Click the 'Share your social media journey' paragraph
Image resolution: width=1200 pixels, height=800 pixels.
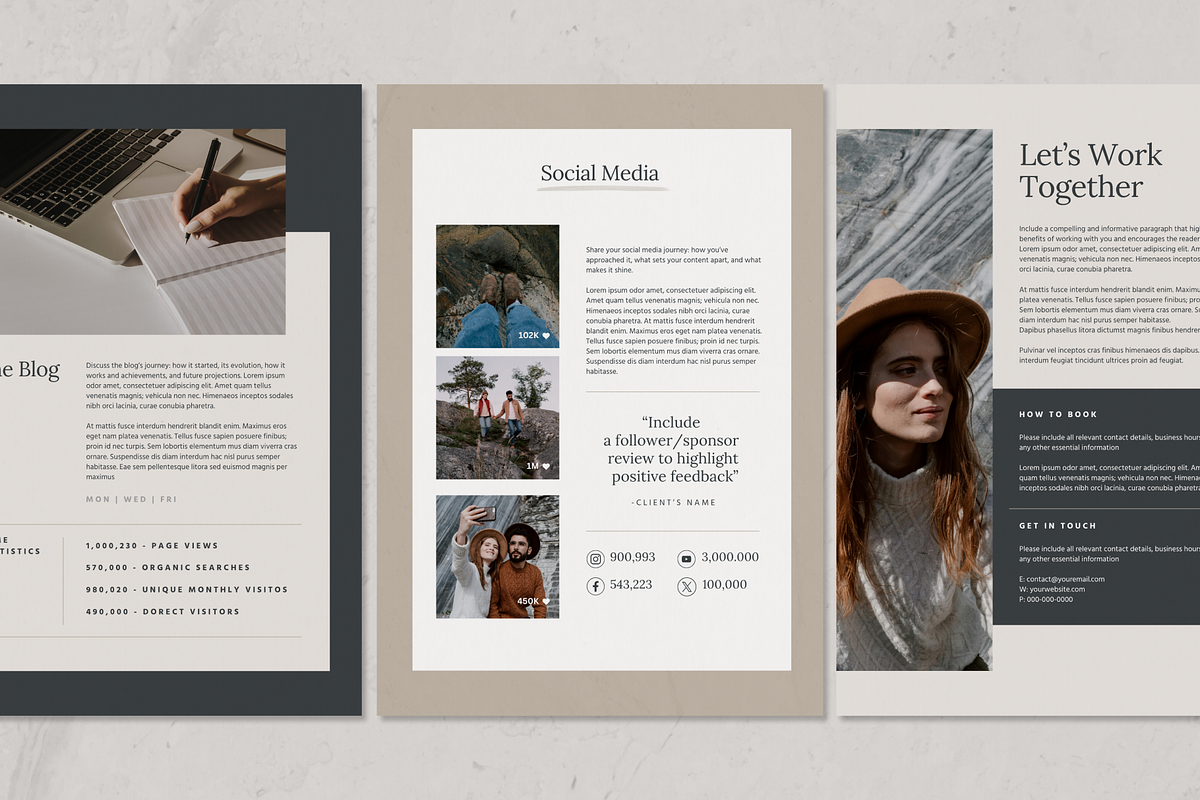pos(673,260)
